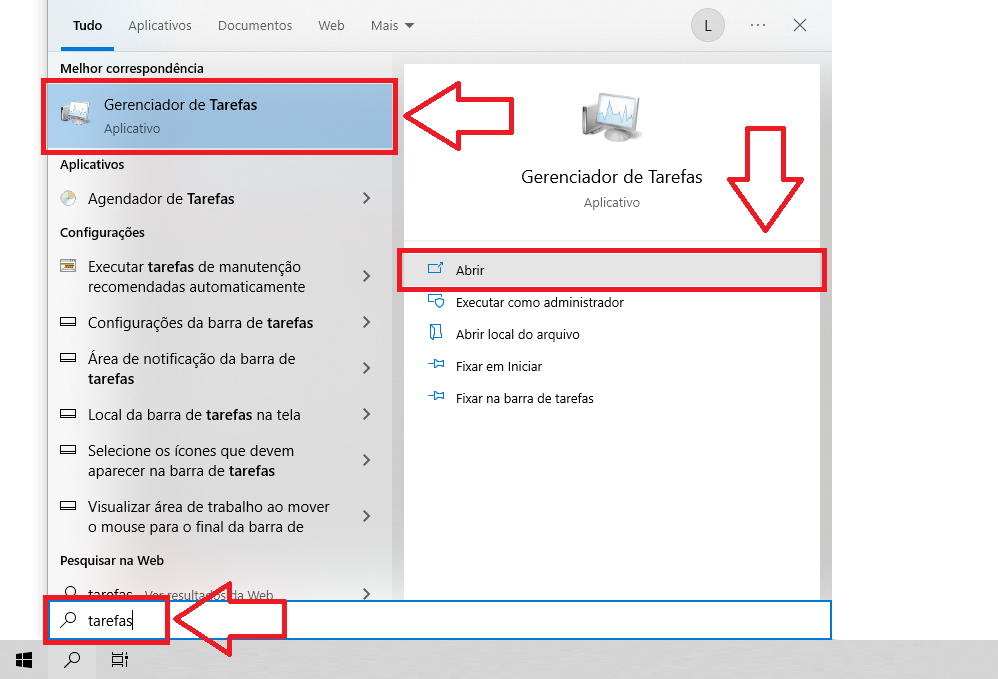
Task: Select the Web search tab
Action: point(331,26)
